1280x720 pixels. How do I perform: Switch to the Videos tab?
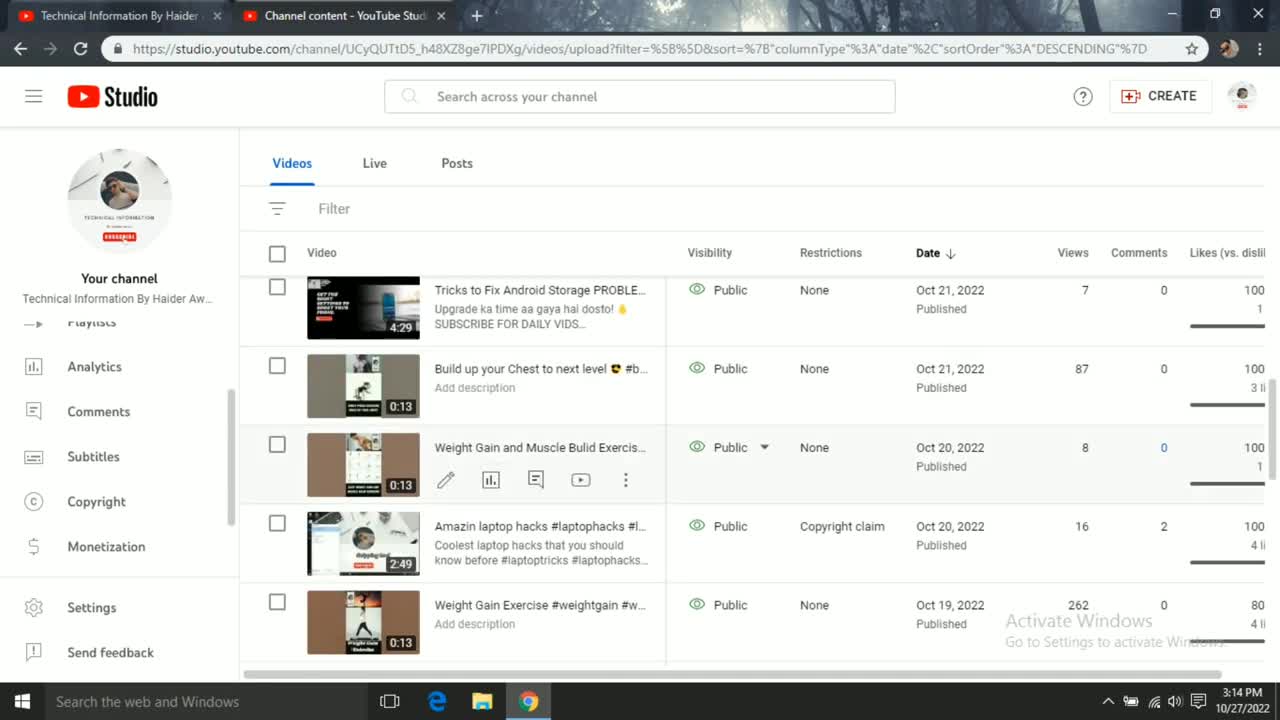pyautogui.click(x=292, y=163)
